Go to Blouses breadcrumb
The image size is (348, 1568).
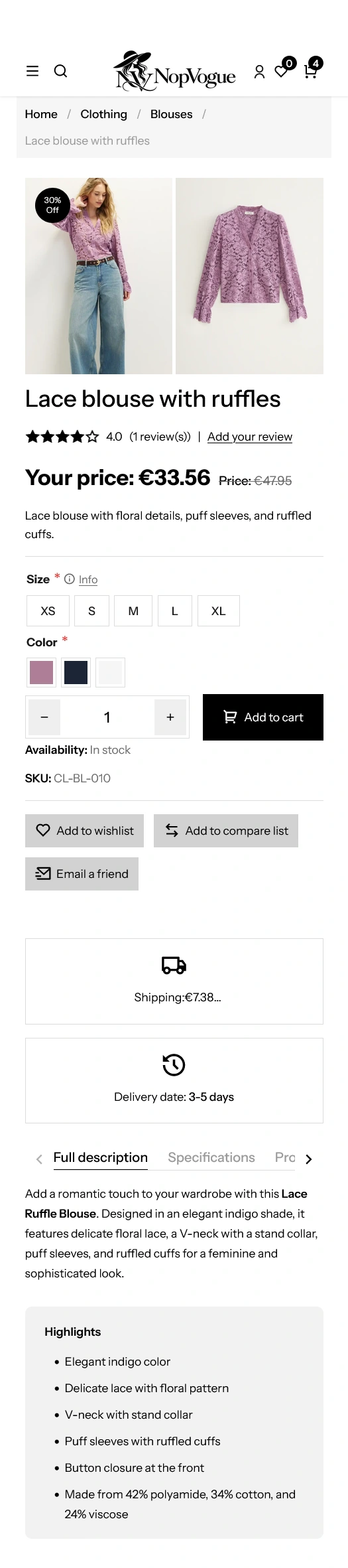pyautogui.click(x=171, y=114)
